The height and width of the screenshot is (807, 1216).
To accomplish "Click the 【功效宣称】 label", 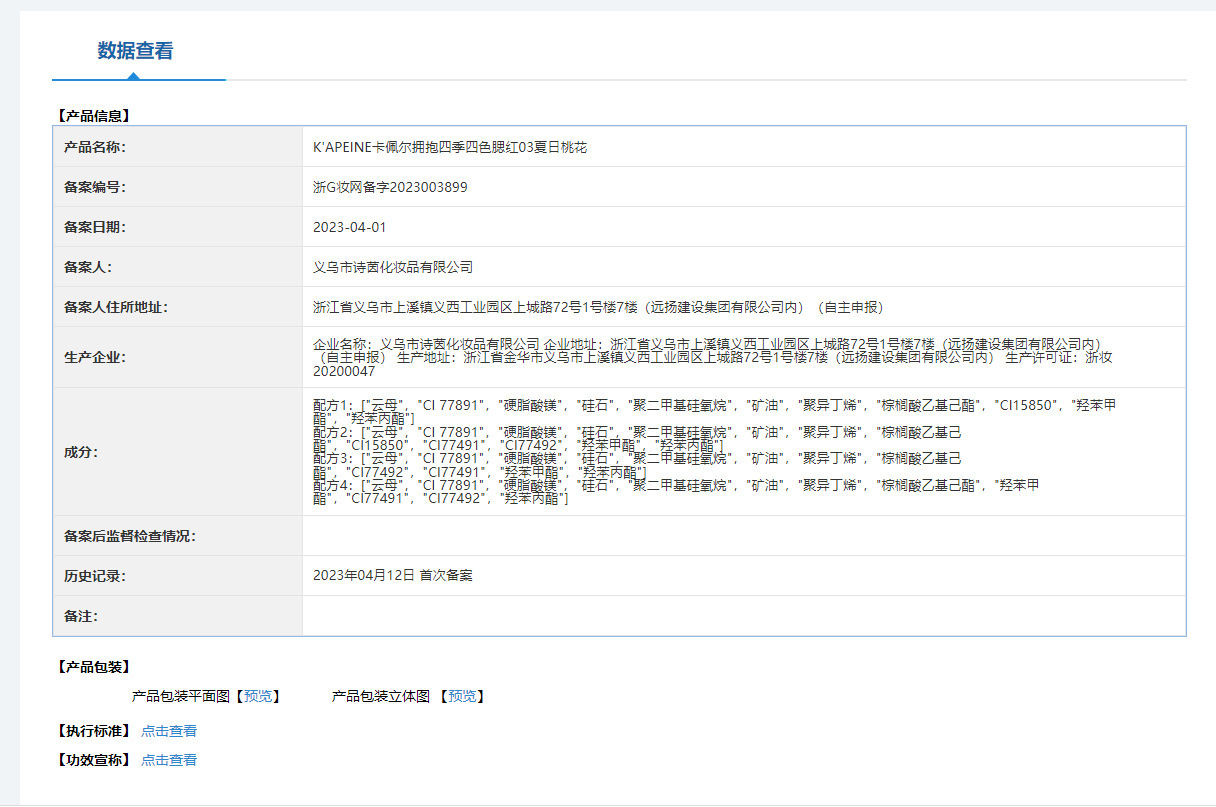I will (94, 760).
